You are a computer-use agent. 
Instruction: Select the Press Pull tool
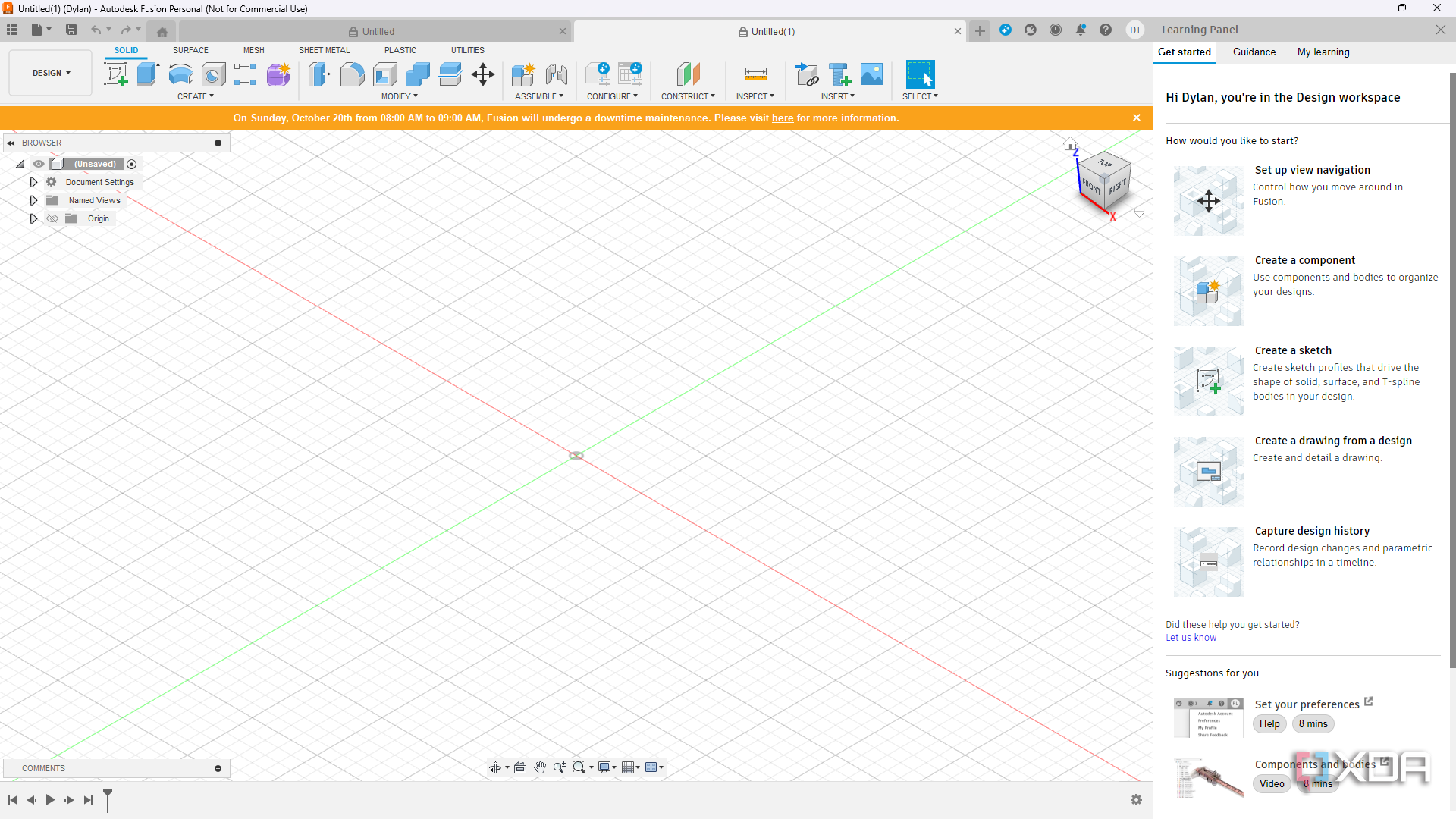319,74
